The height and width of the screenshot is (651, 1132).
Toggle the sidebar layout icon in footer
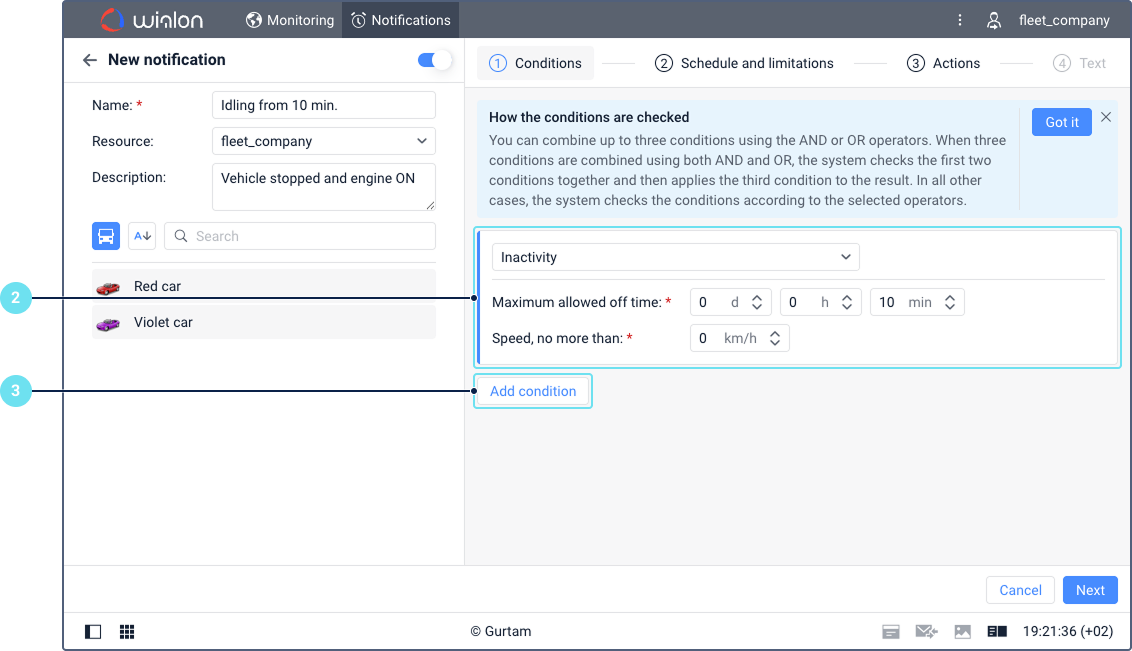(x=93, y=632)
